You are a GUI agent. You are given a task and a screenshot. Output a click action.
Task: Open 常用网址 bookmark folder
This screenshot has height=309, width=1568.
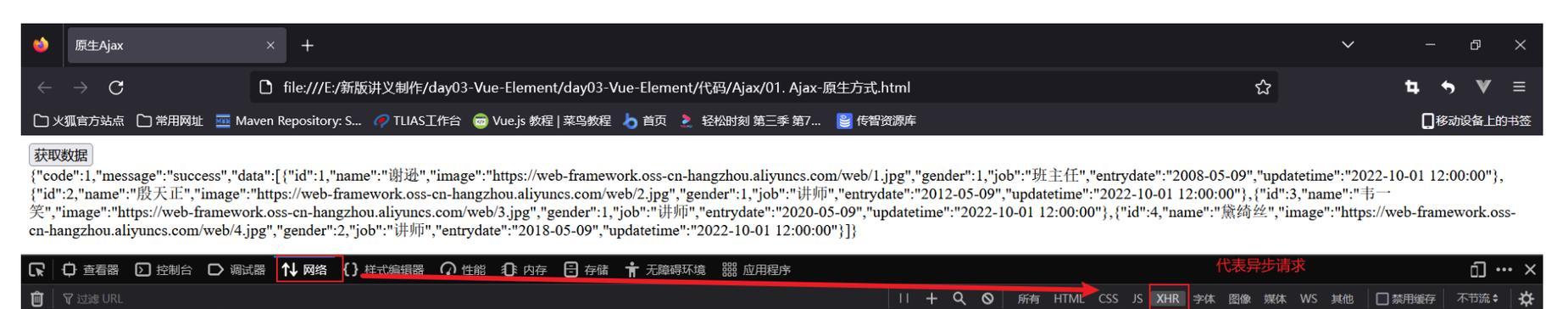[x=170, y=121]
